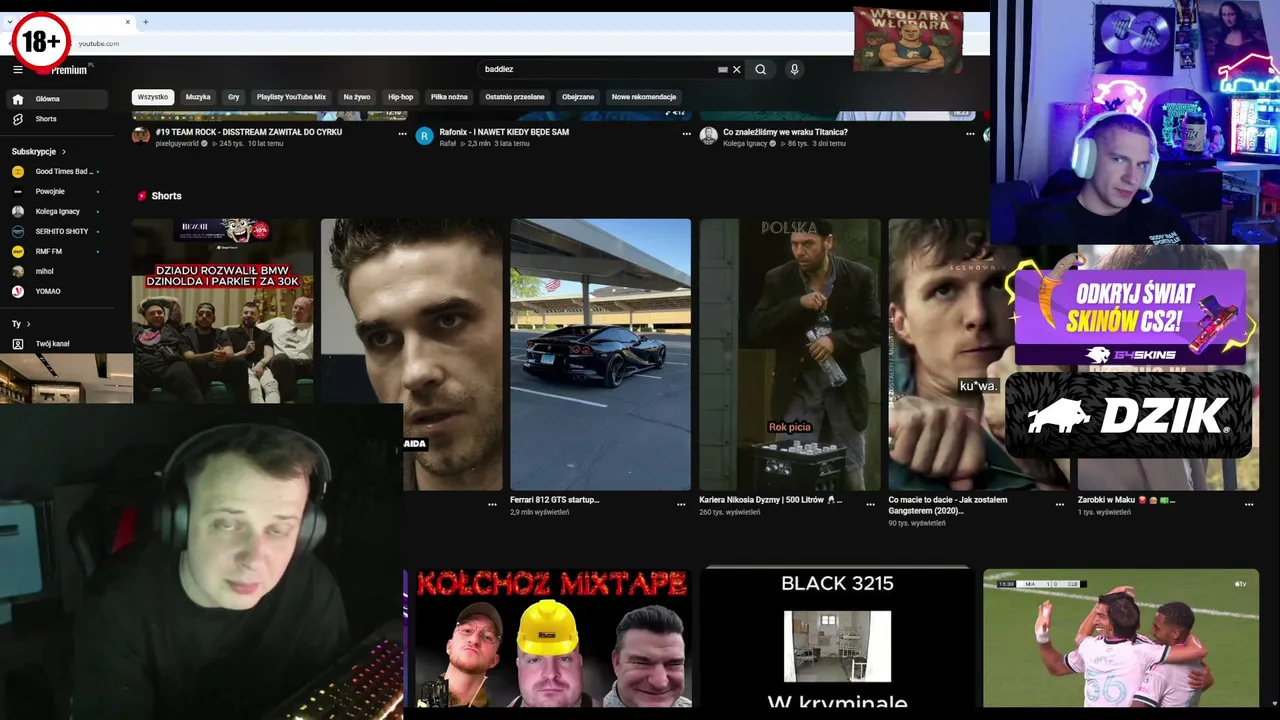Close the current browser tab
The height and width of the screenshot is (720, 1280).
[x=128, y=22]
